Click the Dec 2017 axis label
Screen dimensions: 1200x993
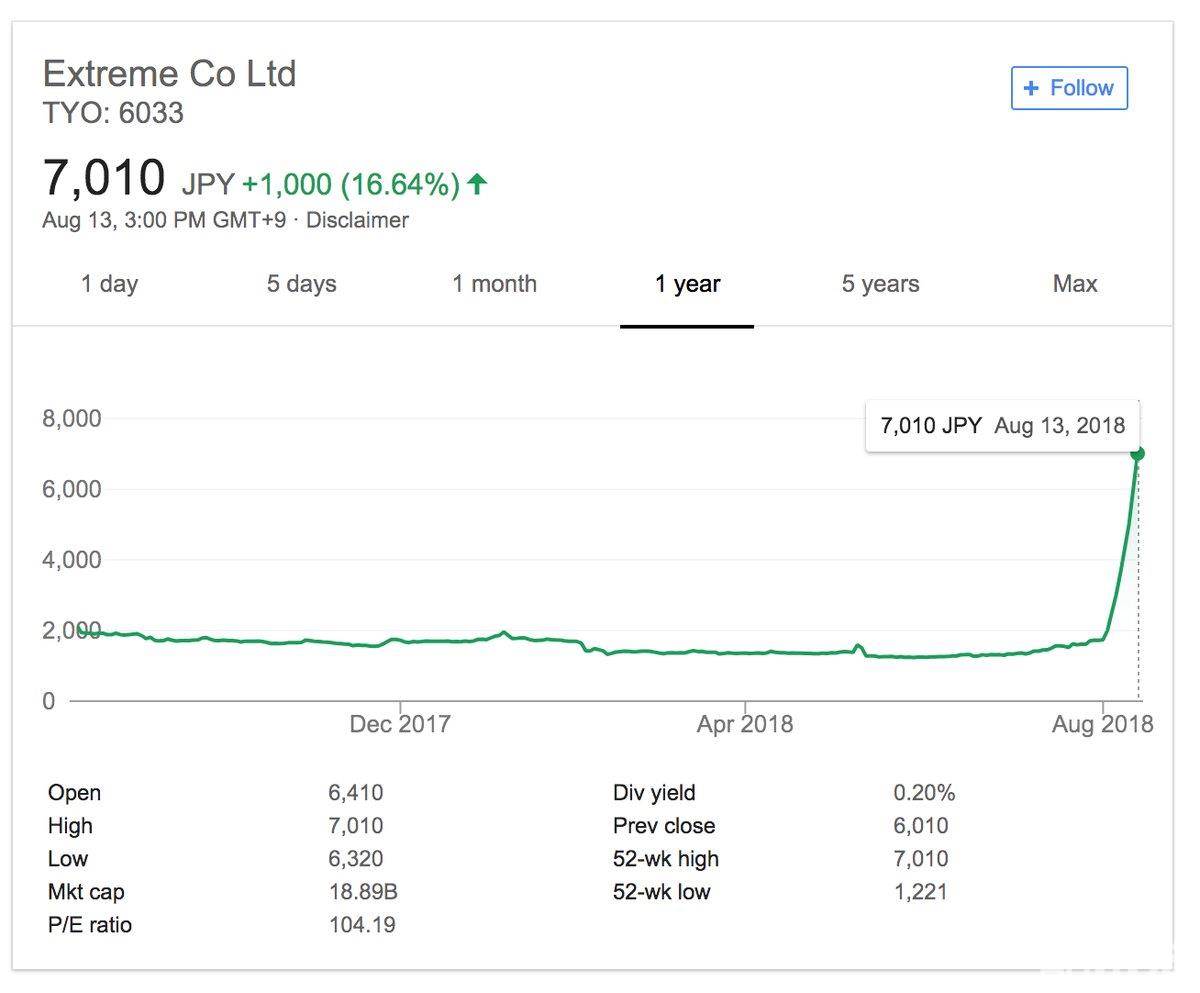coord(400,724)
